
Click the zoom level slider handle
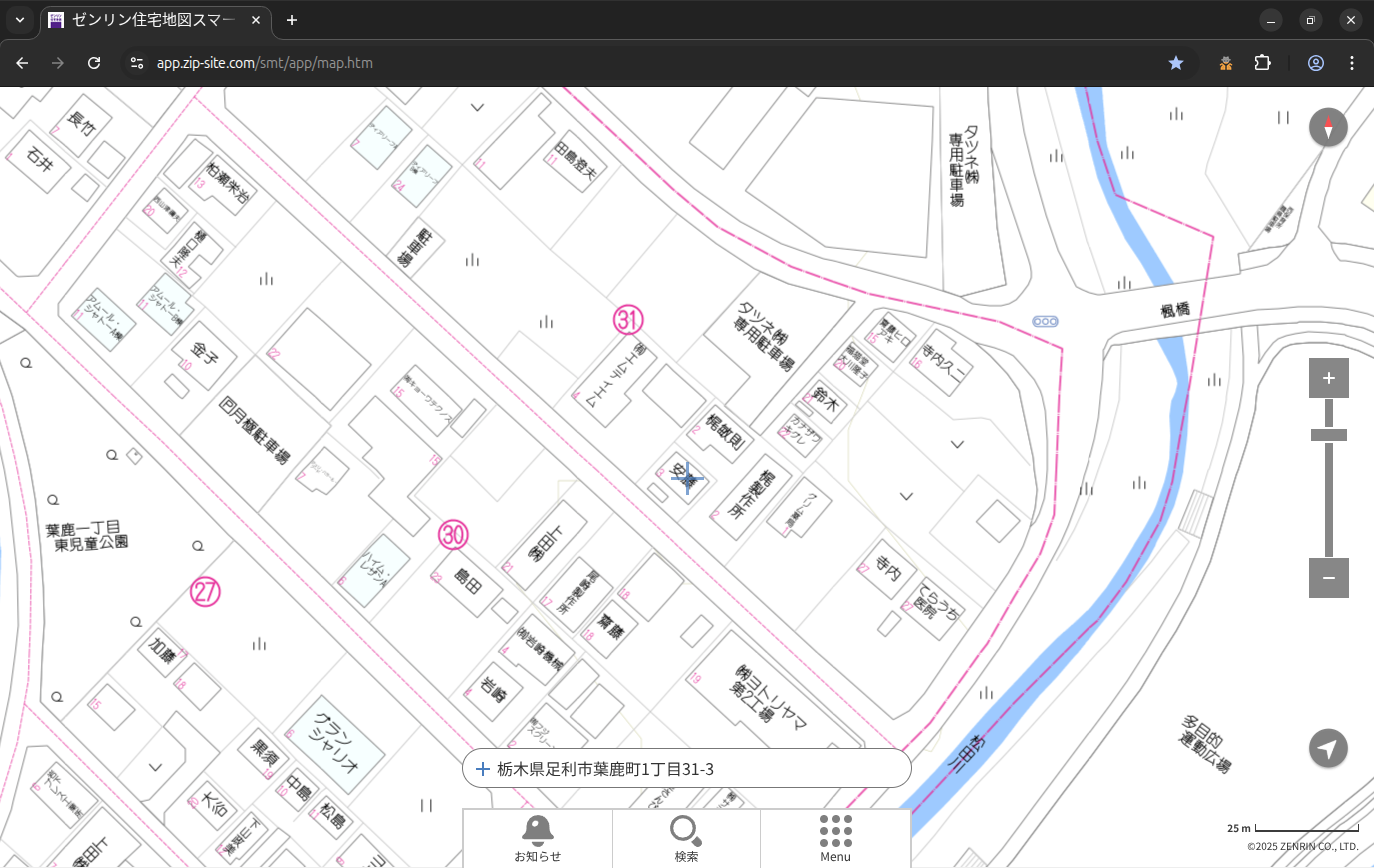point(1328,435)
